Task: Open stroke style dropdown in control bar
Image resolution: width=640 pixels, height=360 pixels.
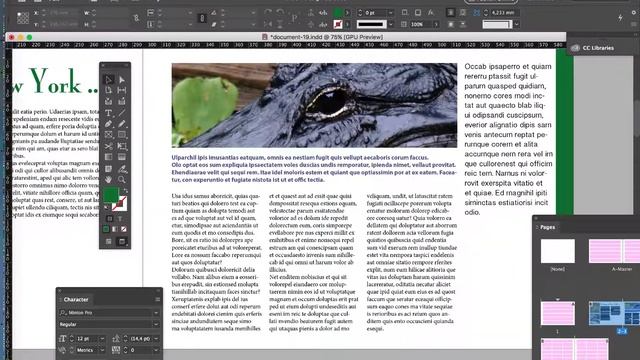Action: pyautogui.click(x=391, y=24)
